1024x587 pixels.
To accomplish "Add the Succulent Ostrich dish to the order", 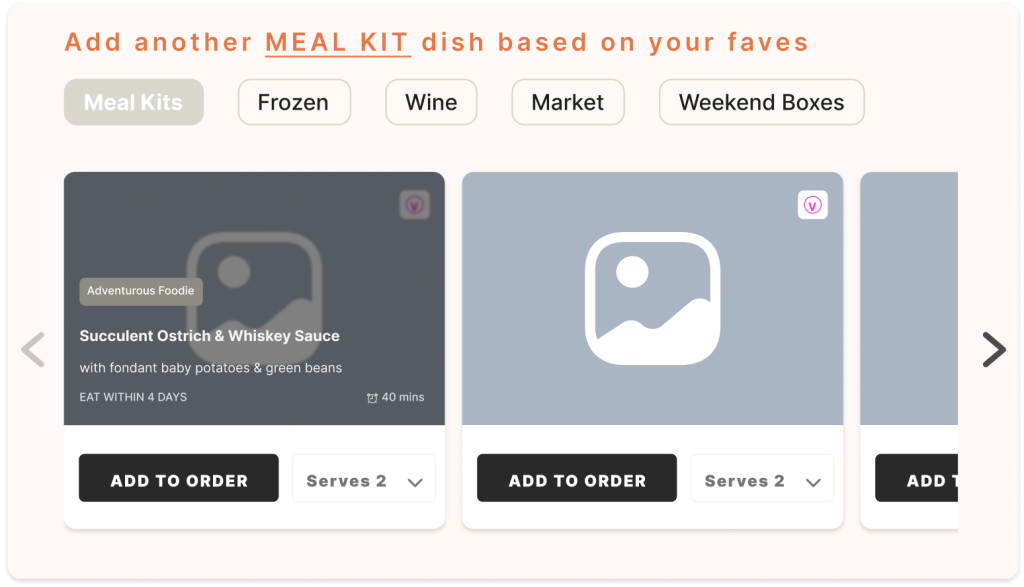I will [x=179, y=481].
